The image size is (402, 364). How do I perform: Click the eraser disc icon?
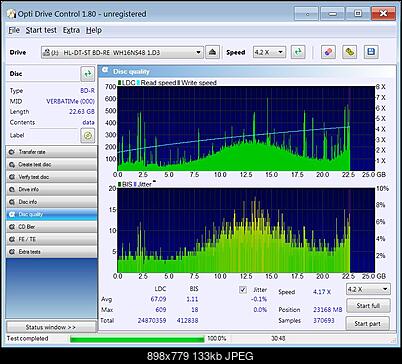(x=328, y=52)
